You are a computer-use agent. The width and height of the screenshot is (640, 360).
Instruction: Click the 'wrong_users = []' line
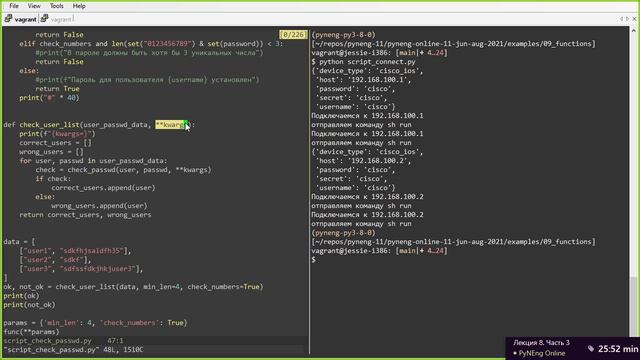(51, 151)
